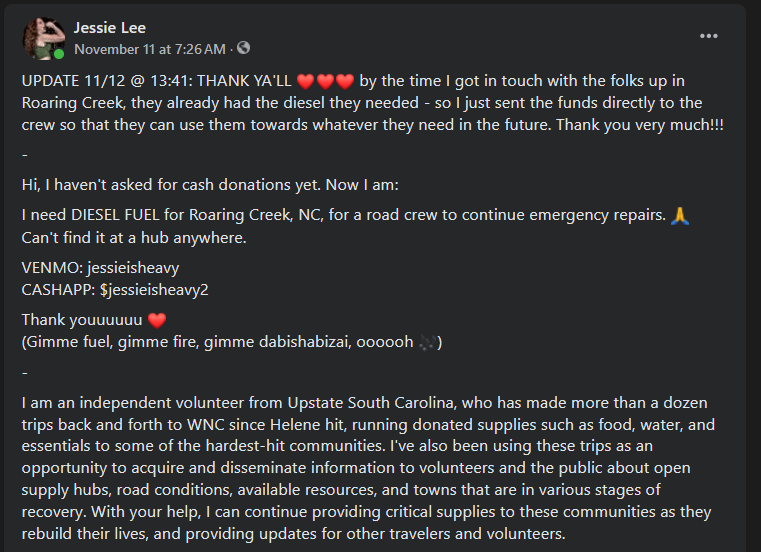Open Jessie Lee's profile picture
Viewport: 761px width, 552px height.
click(x=43, y=38)
